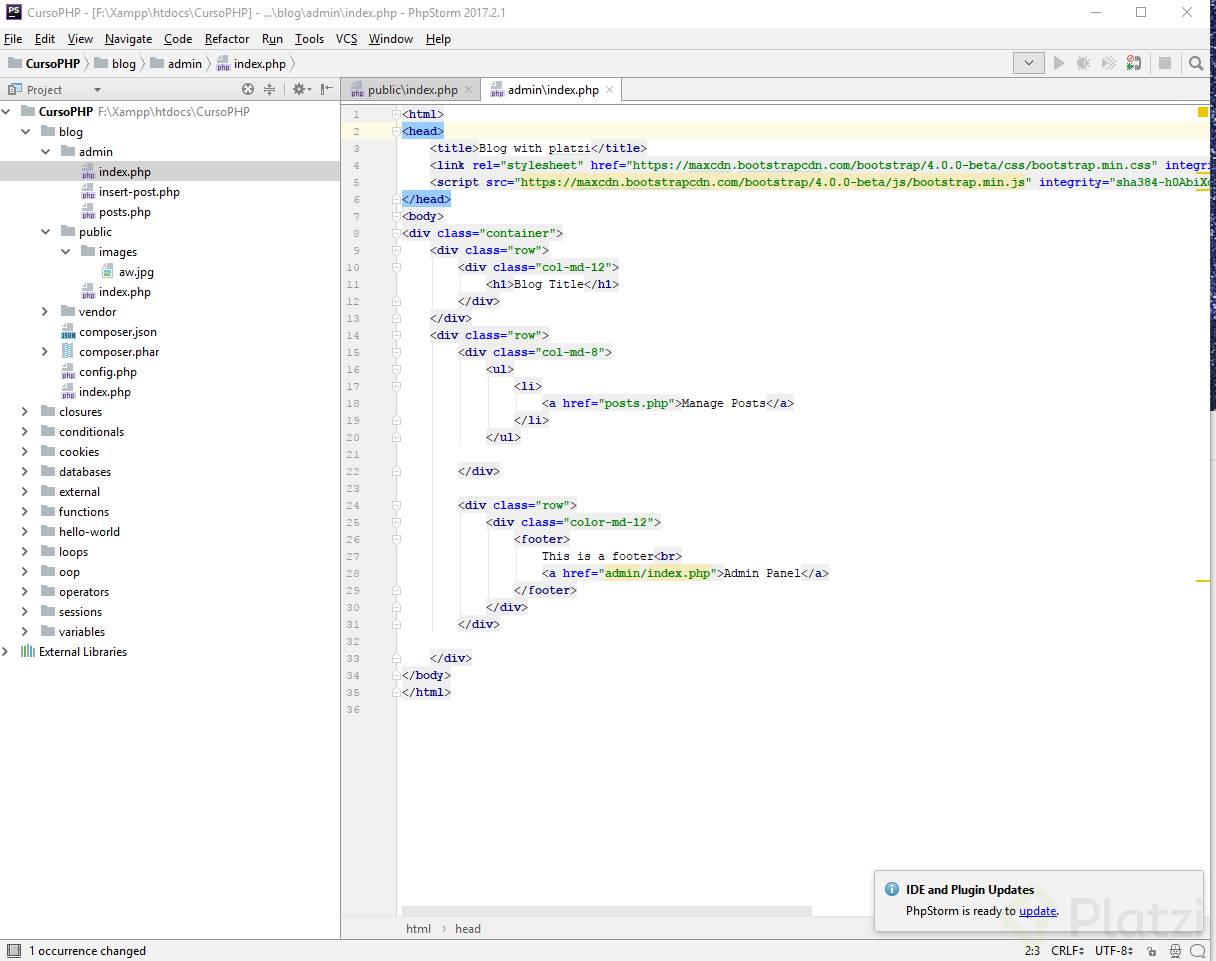Click the Collapse All icon in Project panel
Viewport: 1216px width, 961px height.
269,89
